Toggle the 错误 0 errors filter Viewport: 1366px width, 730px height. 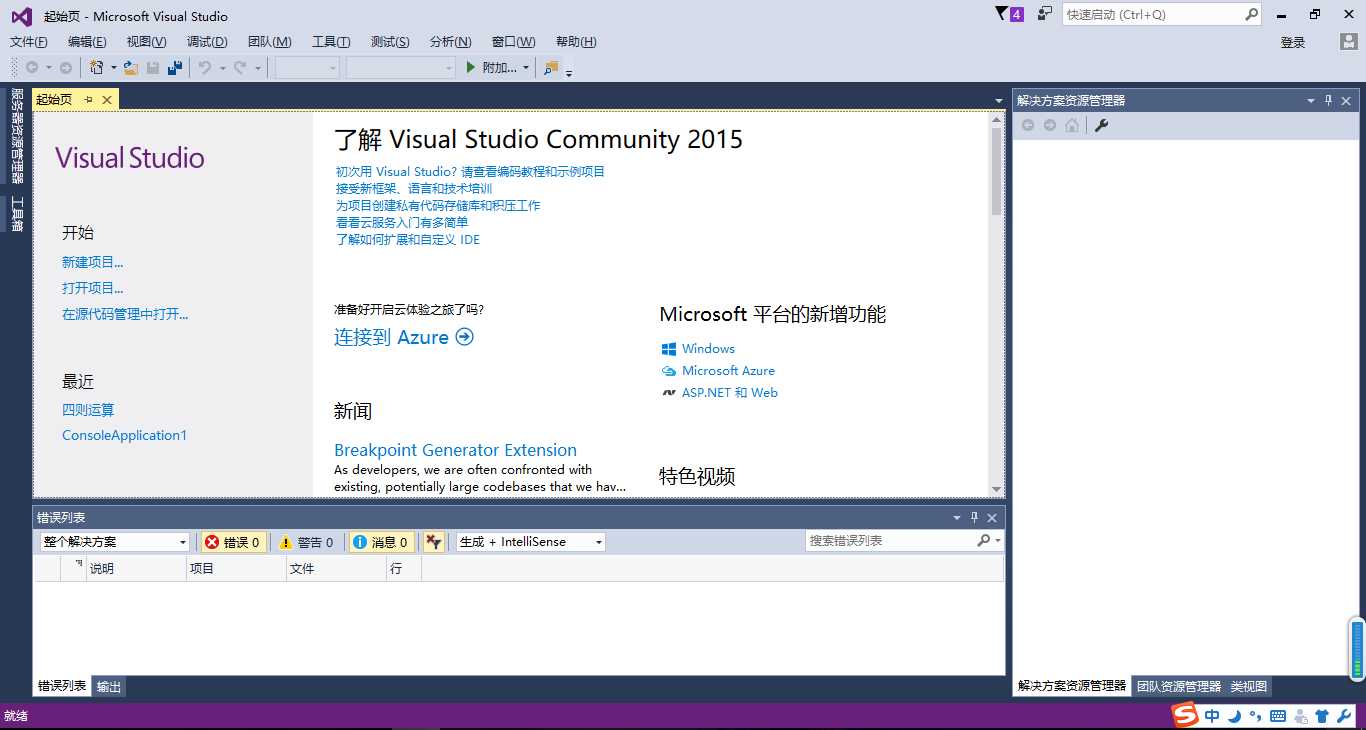point(232,542)
